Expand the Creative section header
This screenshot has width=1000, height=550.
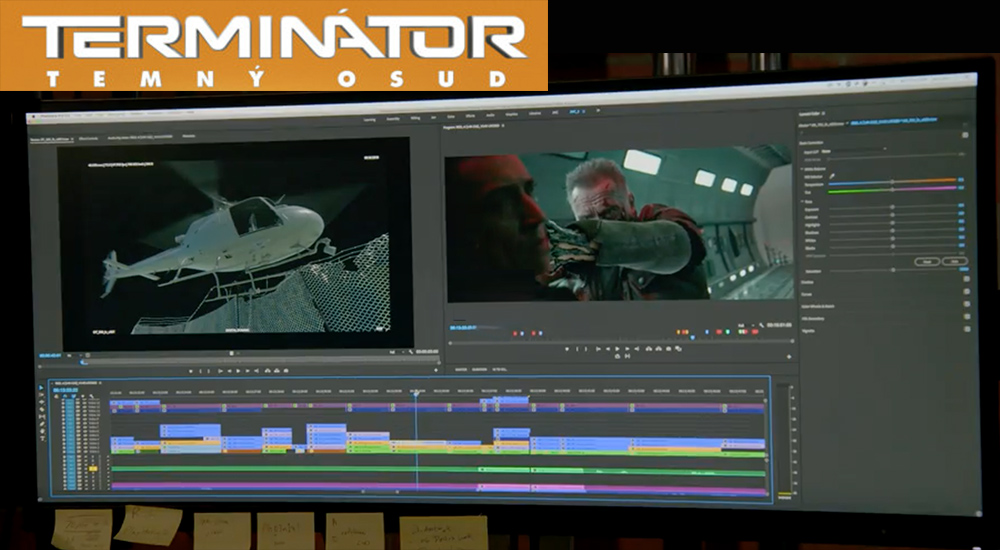(807, 282)
